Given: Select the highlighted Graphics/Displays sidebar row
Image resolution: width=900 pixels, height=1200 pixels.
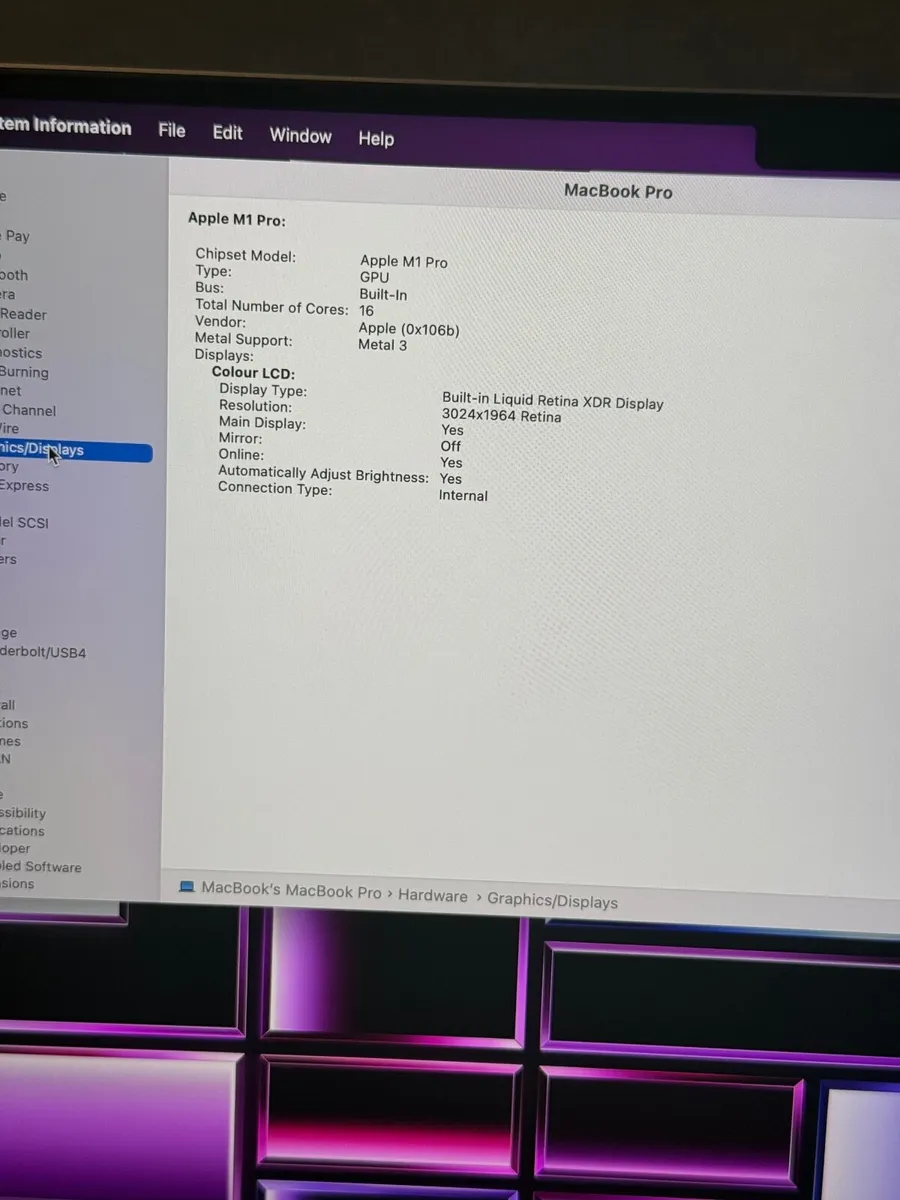Looking at the screenshot, I should 75,451.
